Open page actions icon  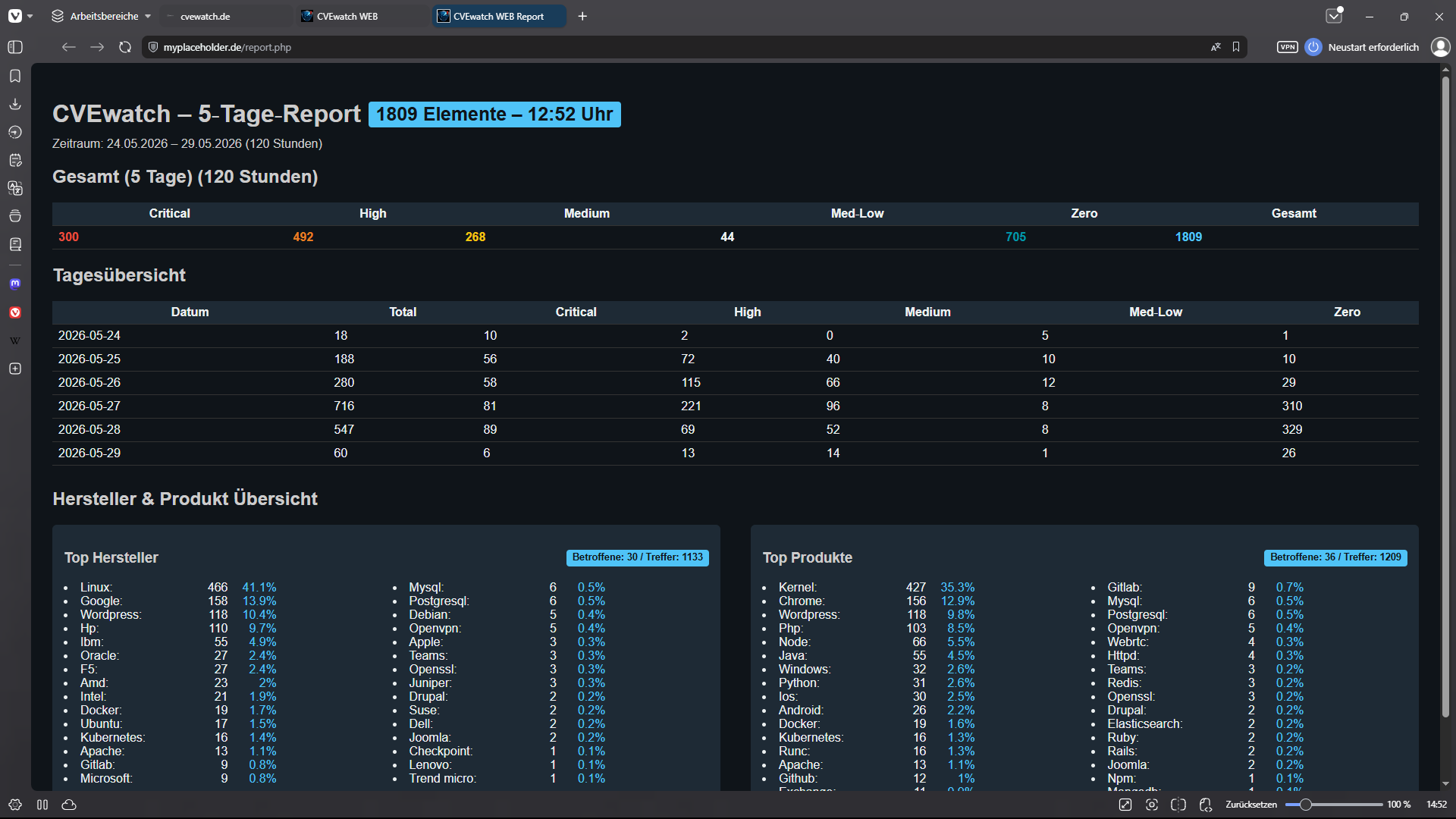1206,805
